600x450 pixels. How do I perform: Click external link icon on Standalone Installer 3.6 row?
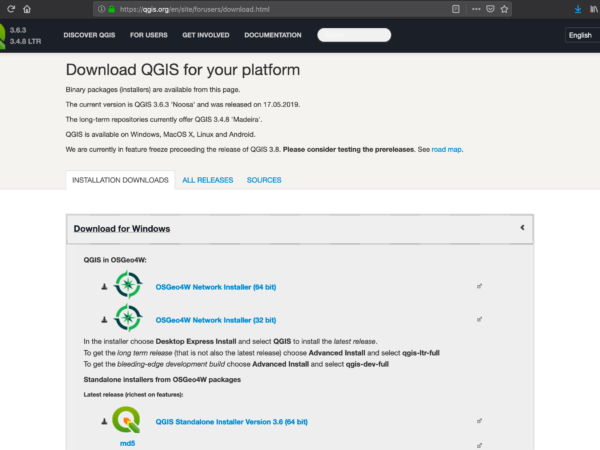[479, 421]
